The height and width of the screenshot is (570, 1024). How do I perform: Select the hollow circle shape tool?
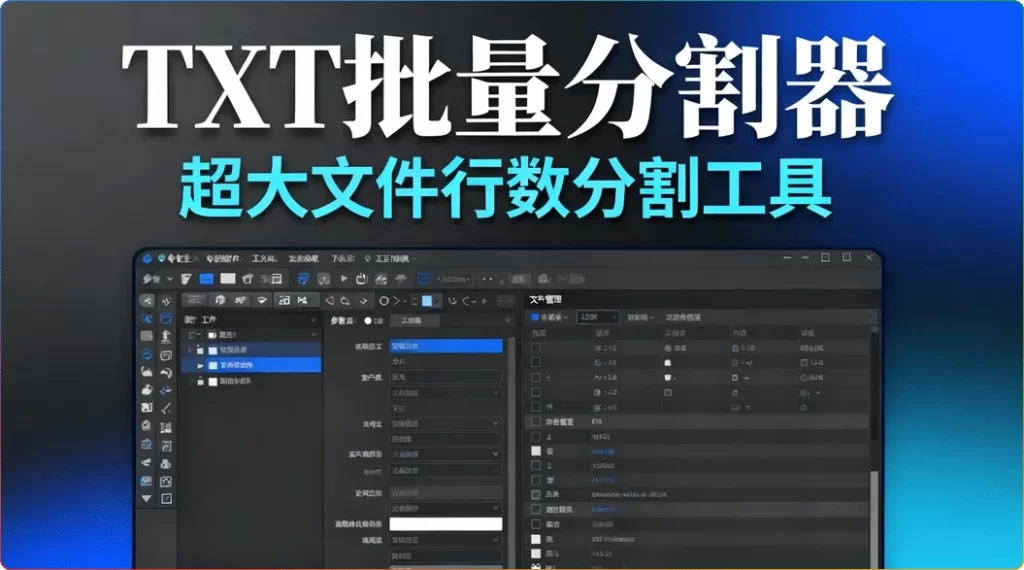(384, 301)
